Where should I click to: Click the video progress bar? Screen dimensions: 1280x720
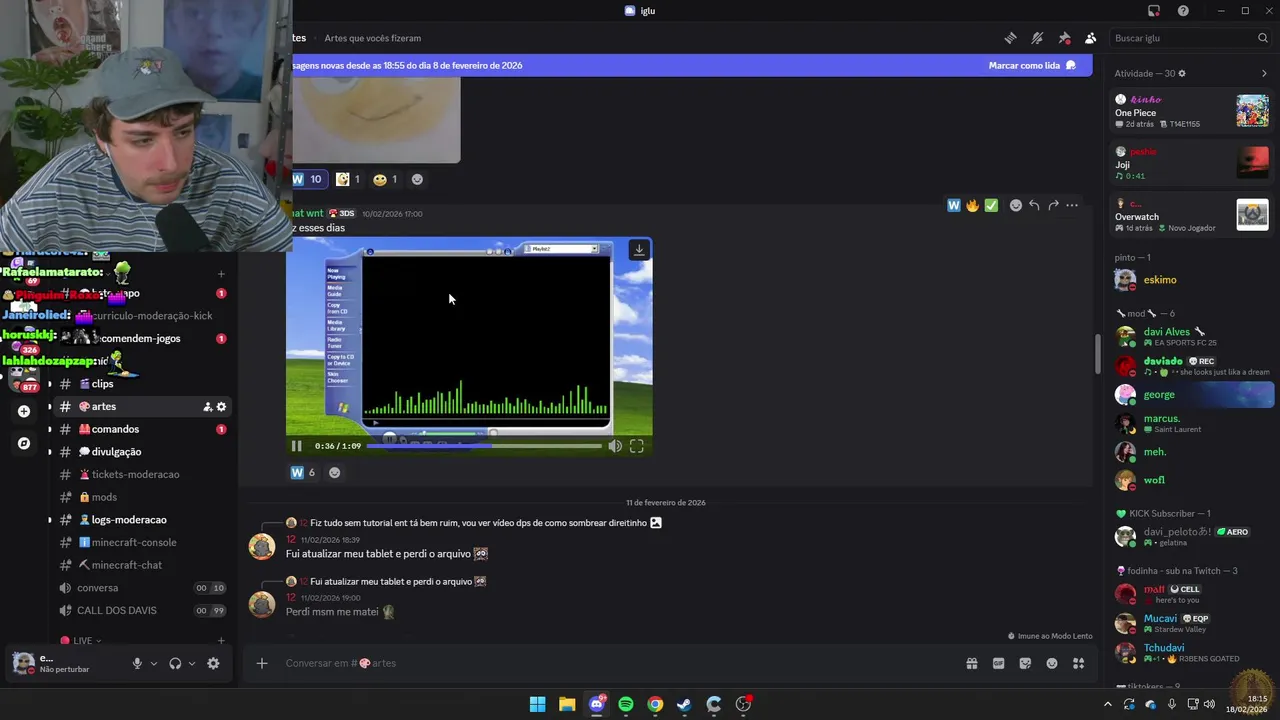[484, 446]
